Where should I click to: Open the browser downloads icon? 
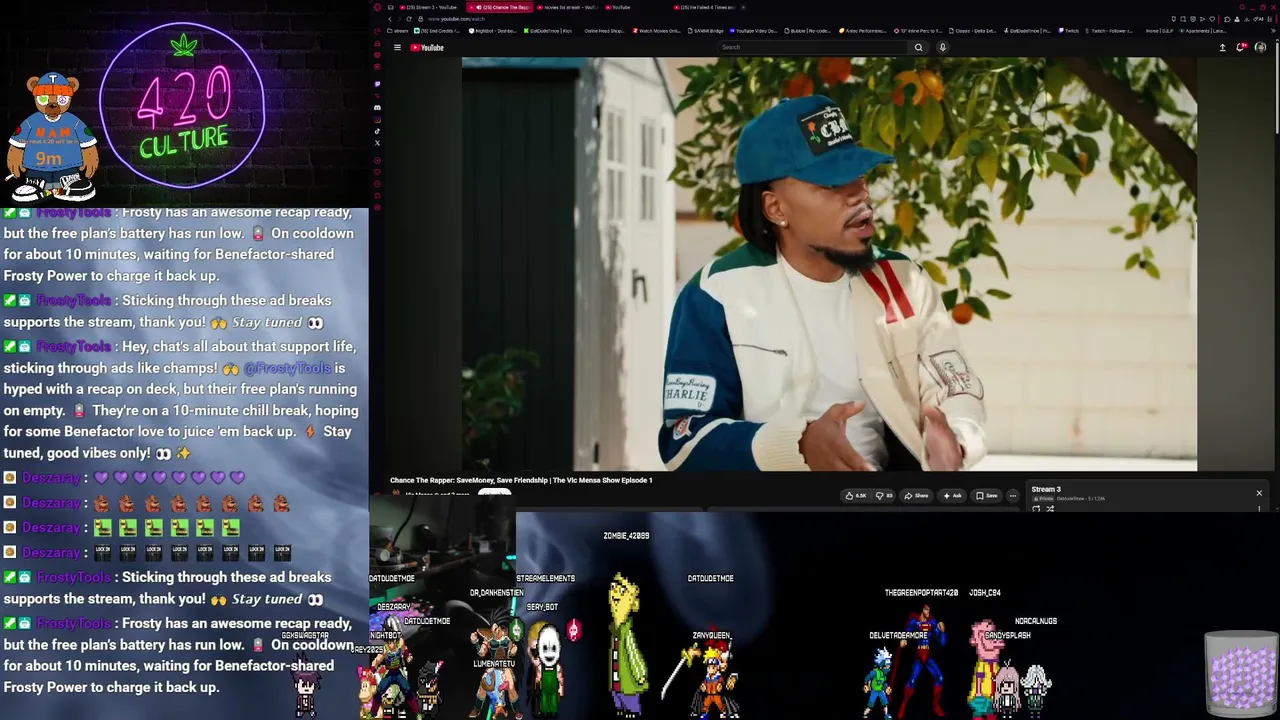click(1247, 19)
